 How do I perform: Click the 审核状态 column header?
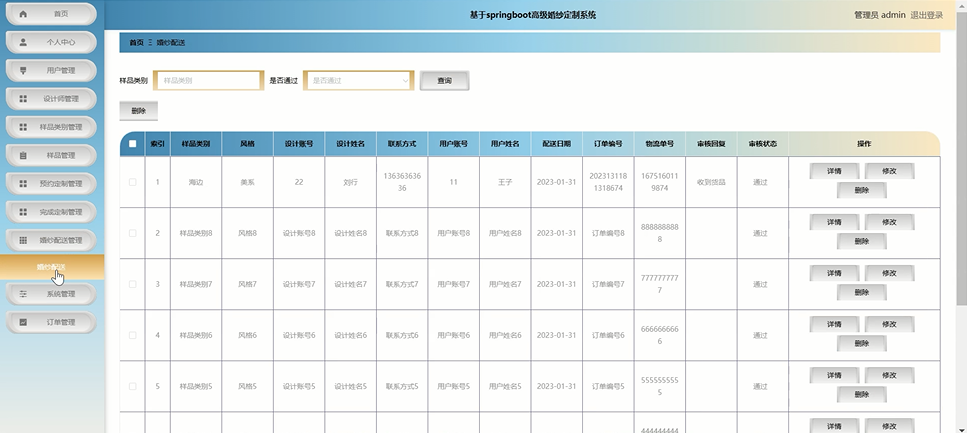762,144
